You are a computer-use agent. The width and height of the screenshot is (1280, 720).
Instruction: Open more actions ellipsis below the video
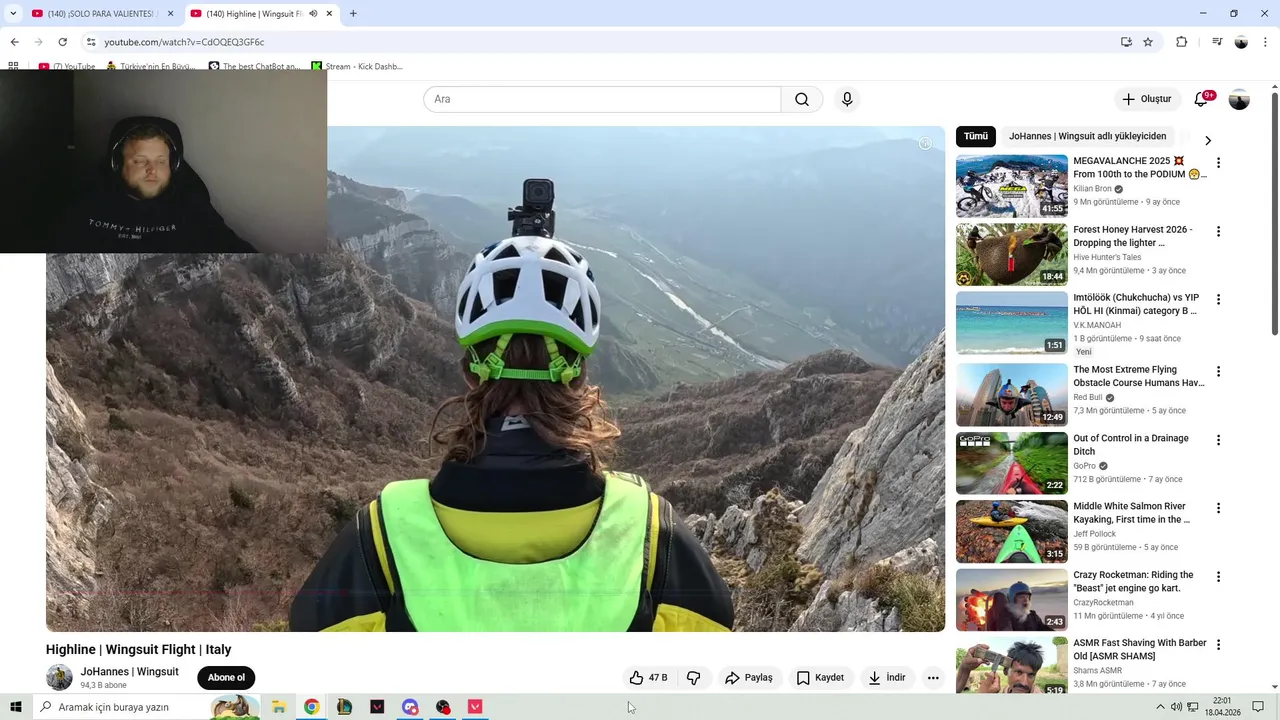933,678
